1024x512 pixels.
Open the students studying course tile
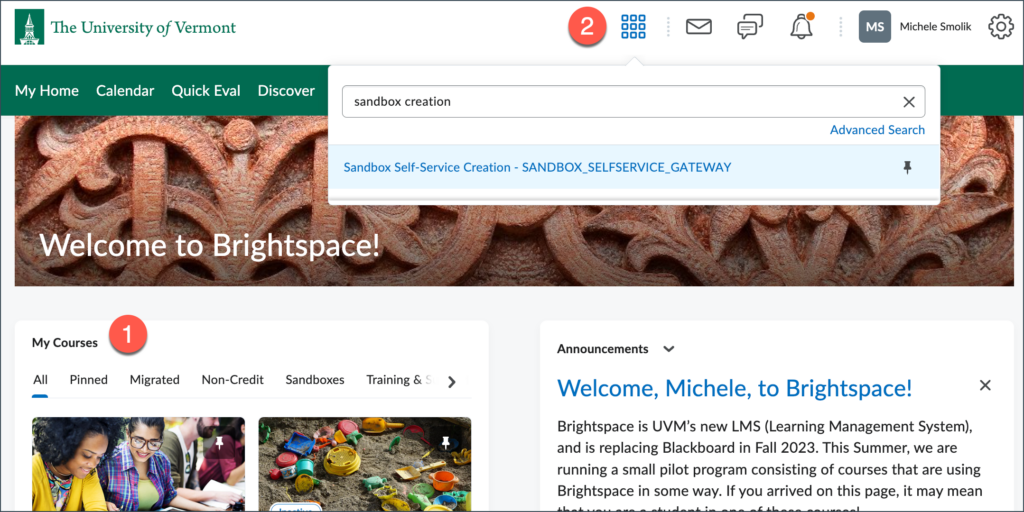tap(138, 464)
